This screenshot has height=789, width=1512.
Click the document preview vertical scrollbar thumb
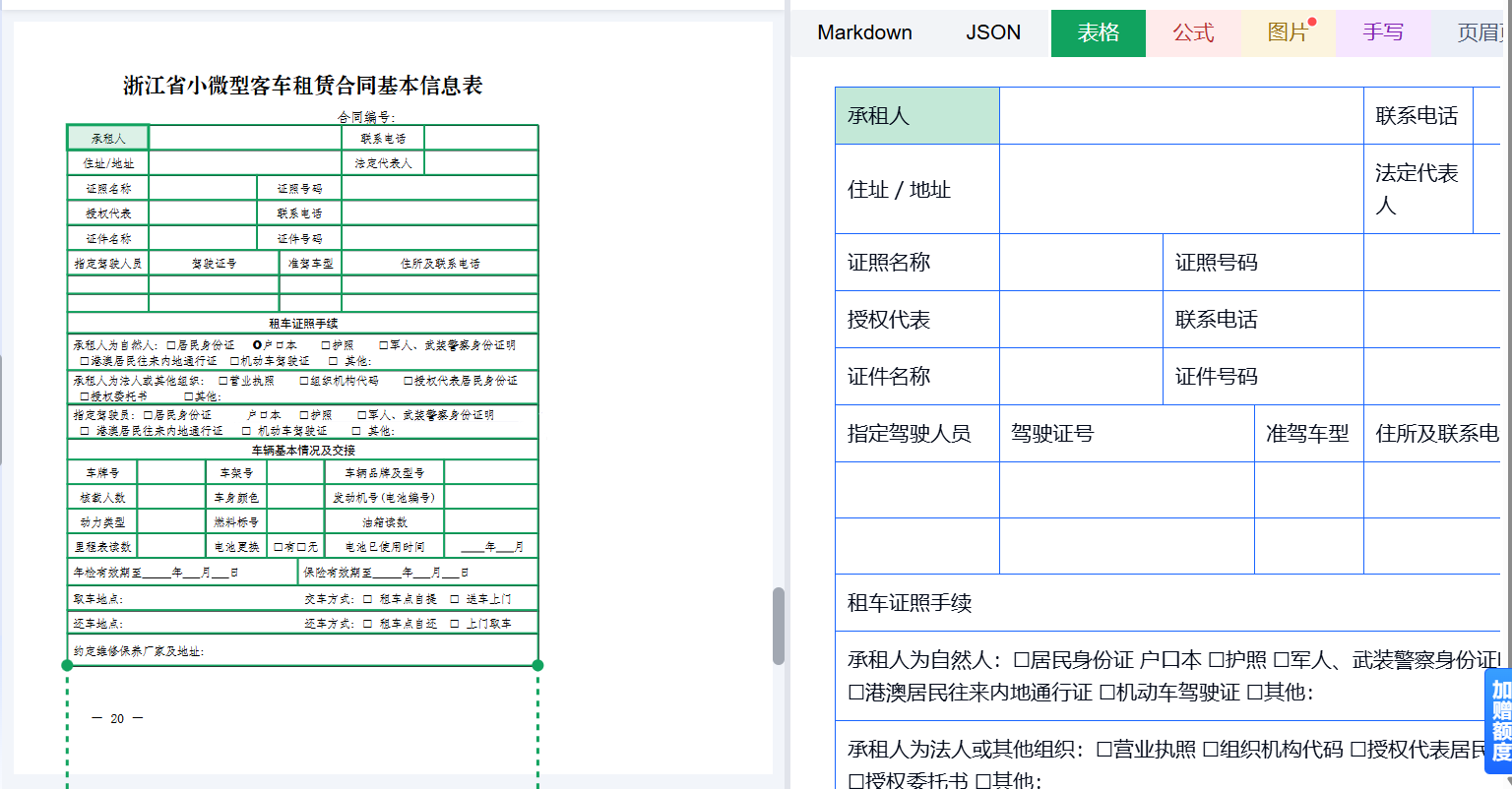pos(779,626)
